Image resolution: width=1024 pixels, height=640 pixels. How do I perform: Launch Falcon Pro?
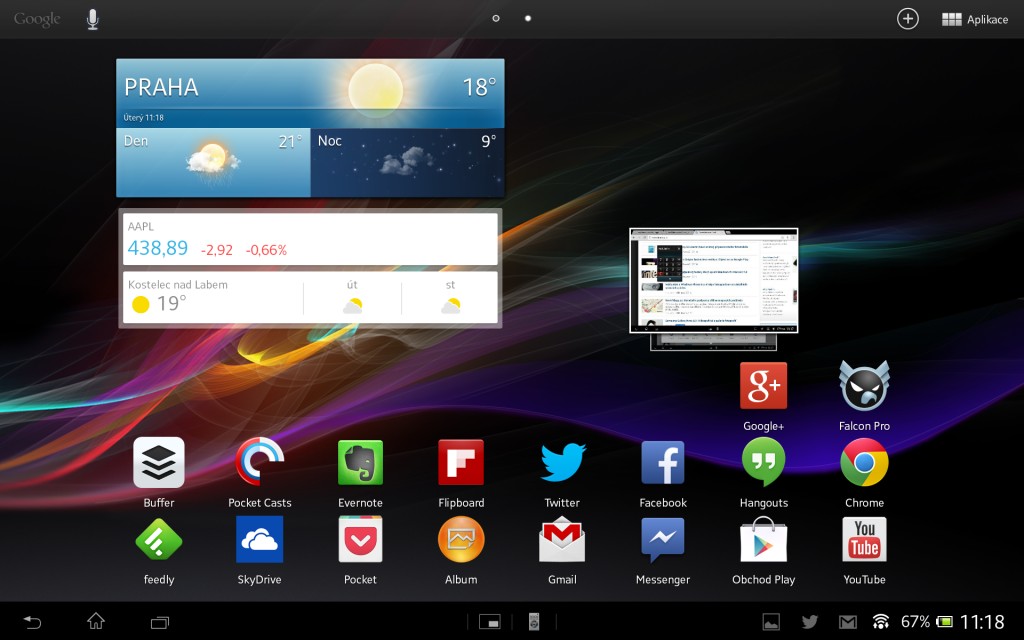tap(864, 386)
